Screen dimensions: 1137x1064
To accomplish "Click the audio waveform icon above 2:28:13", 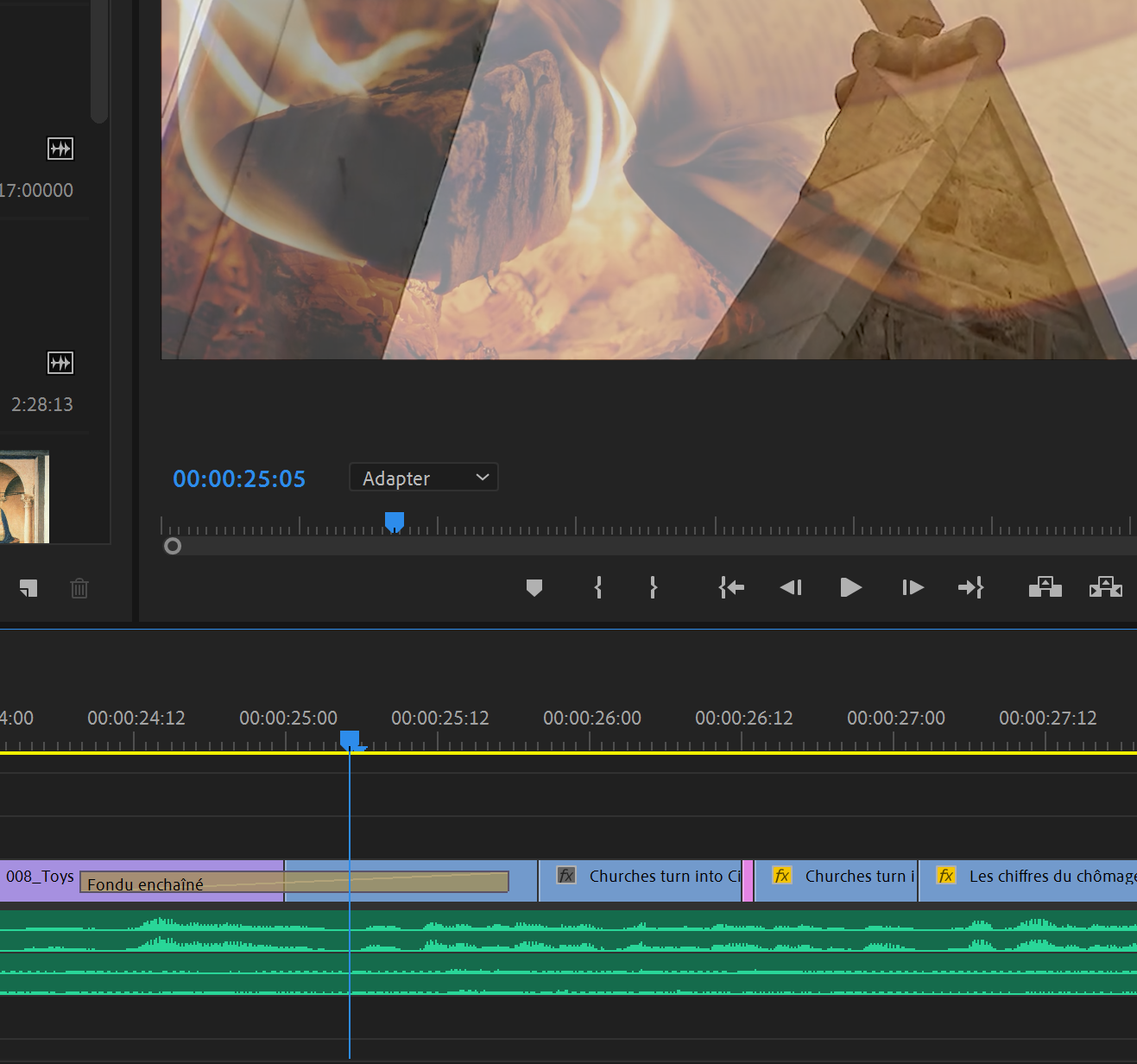I will (60, 363).
